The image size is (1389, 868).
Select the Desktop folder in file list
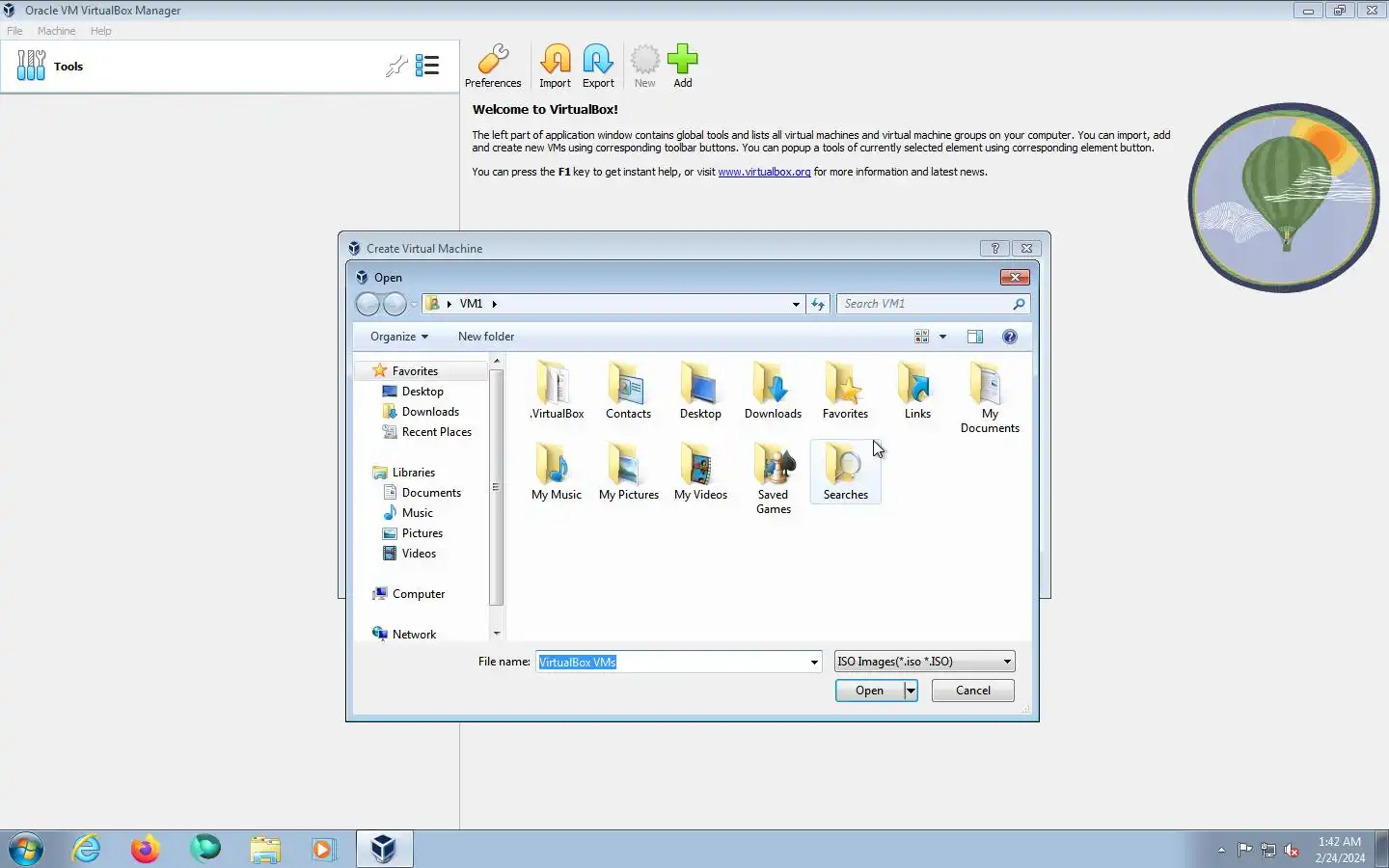pyautogui.click(x=700, y=390)
